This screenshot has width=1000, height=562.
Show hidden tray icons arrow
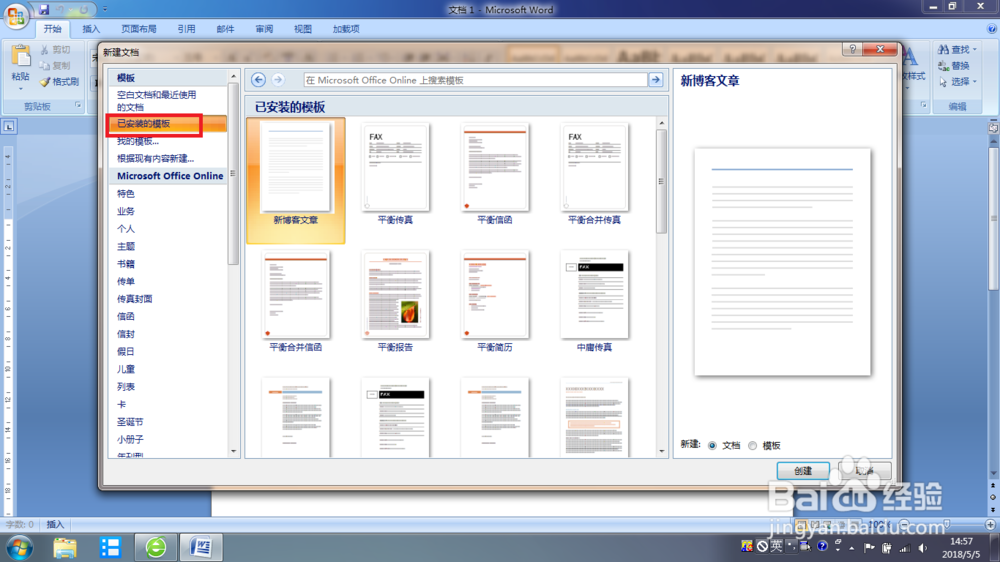[x=851, y=548]
